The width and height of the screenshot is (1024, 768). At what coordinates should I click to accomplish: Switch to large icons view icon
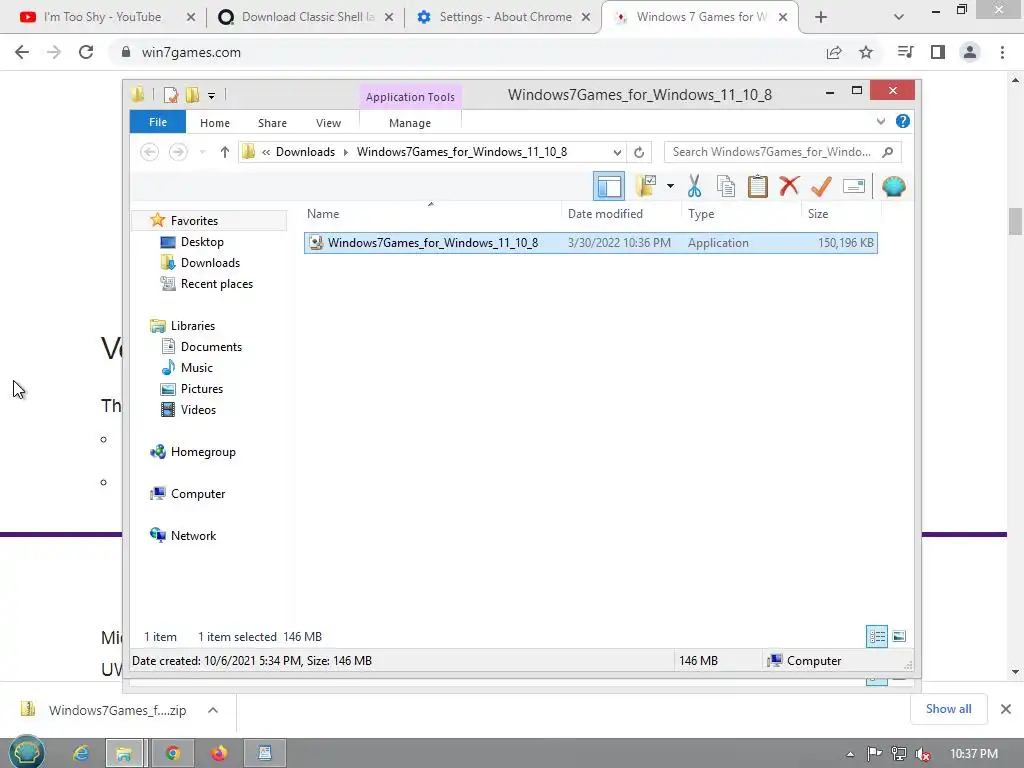pos(899,636)
